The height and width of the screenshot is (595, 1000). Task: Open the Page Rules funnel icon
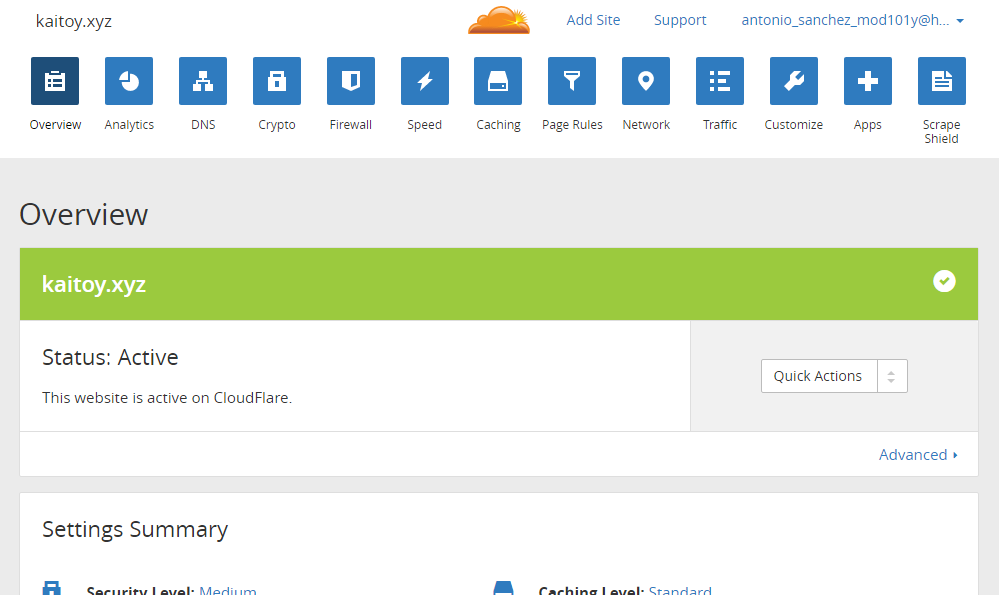click(572, 81)
